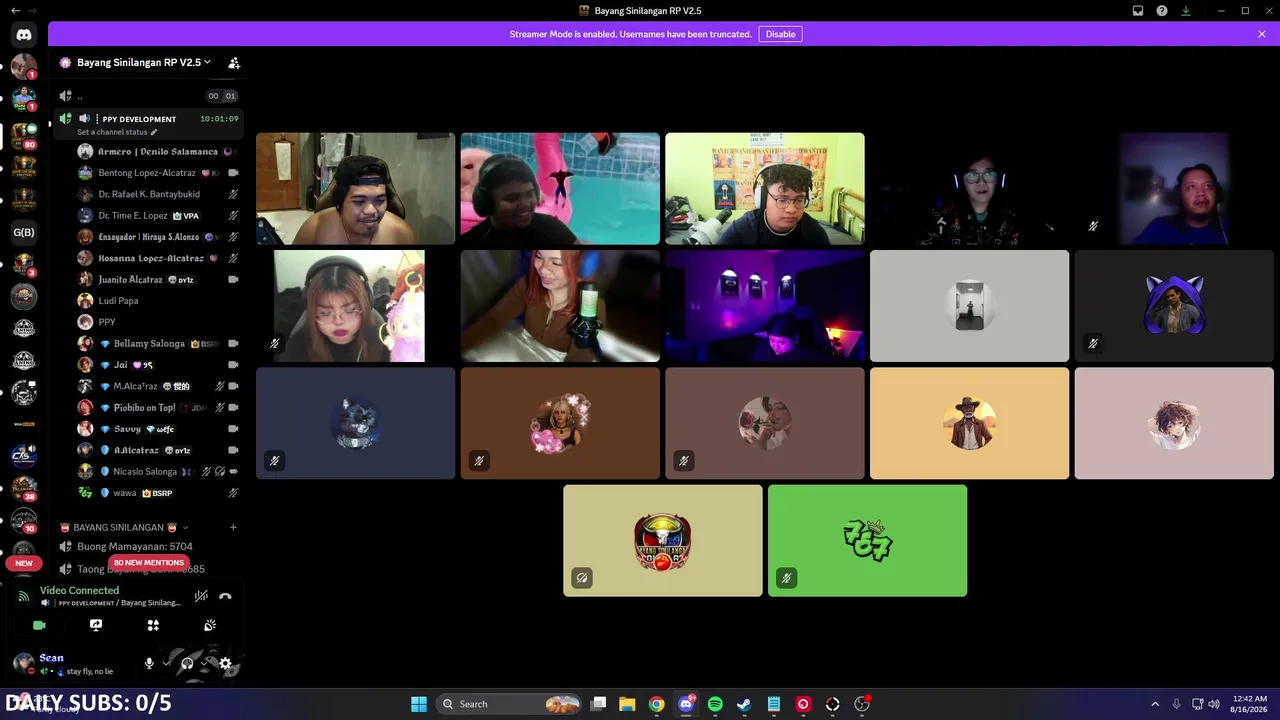Select Dr. Time E. Lopez in voice list
1280x720 pixels.
(159, 215)
